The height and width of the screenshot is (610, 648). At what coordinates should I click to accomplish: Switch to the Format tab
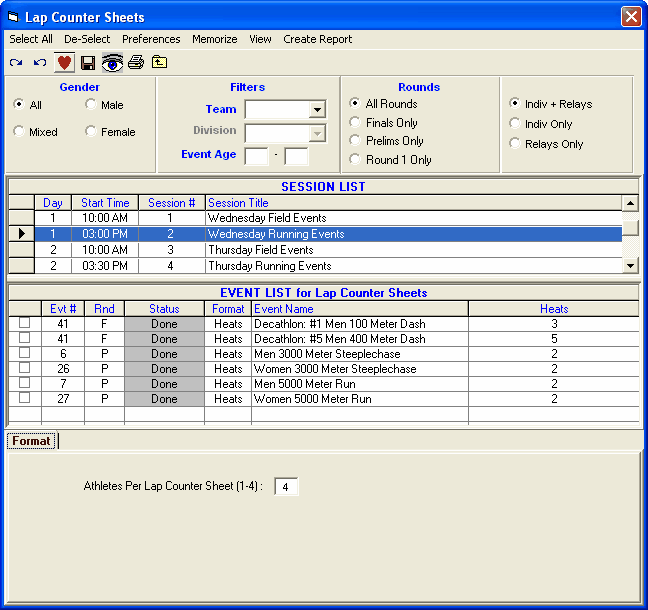tap(31, 441)
